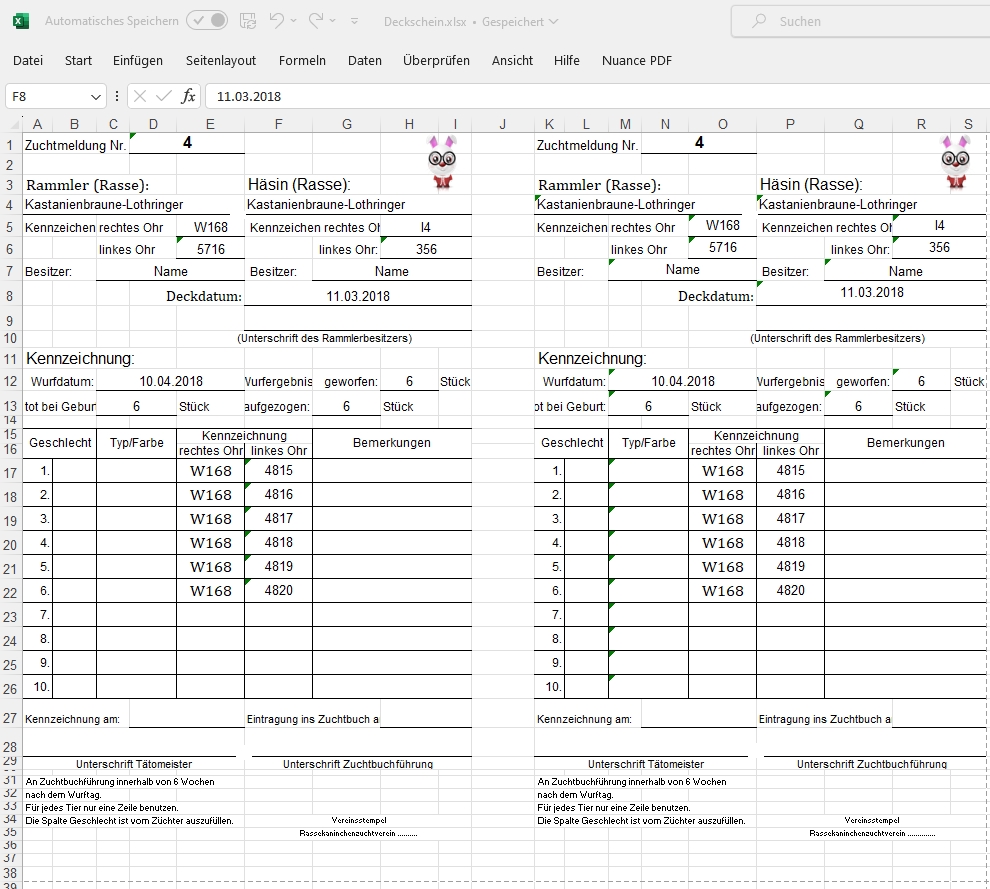Select the Deckdatum cell 11.03.2018 in column P

click(871, 293)
